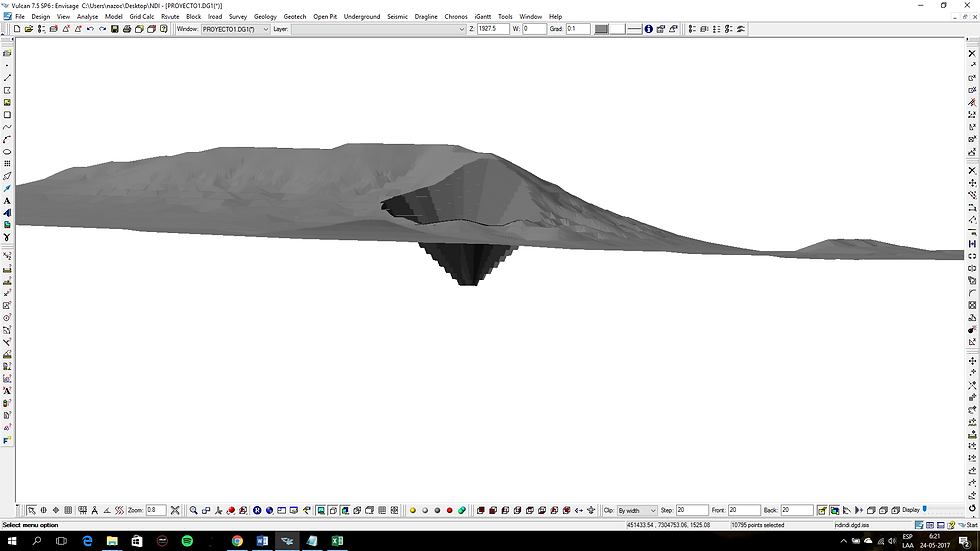Click the Back input field showing 20
The width and height of the screenshot is (980, 551).
point(797,510)
